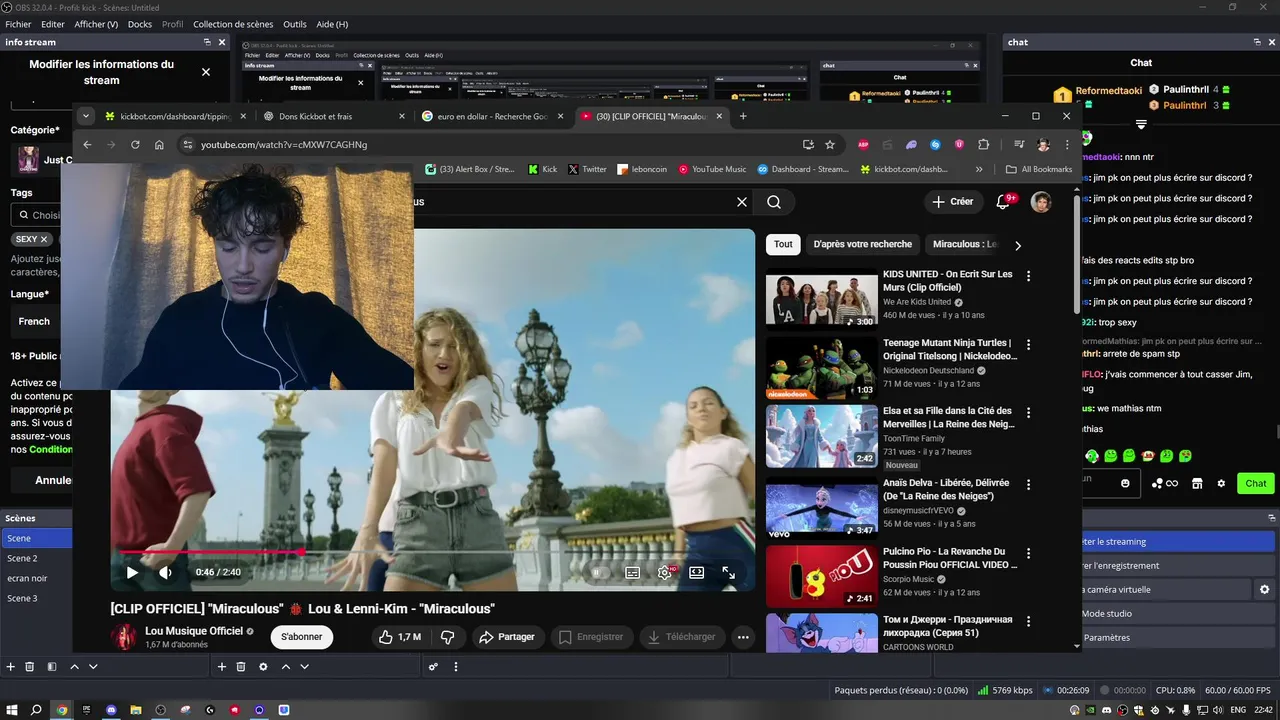Seek on the video progress bar
Viewport: 1280px width, 720px height.
pos(432,552)
